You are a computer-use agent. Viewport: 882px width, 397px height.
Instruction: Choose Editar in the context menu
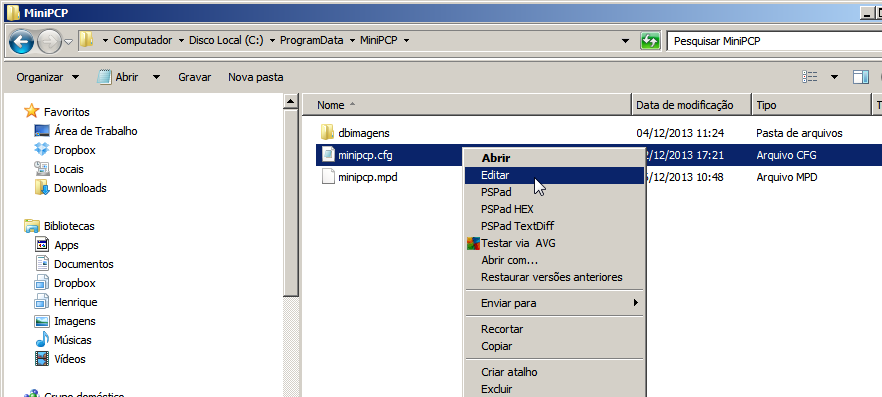[554, 175]
